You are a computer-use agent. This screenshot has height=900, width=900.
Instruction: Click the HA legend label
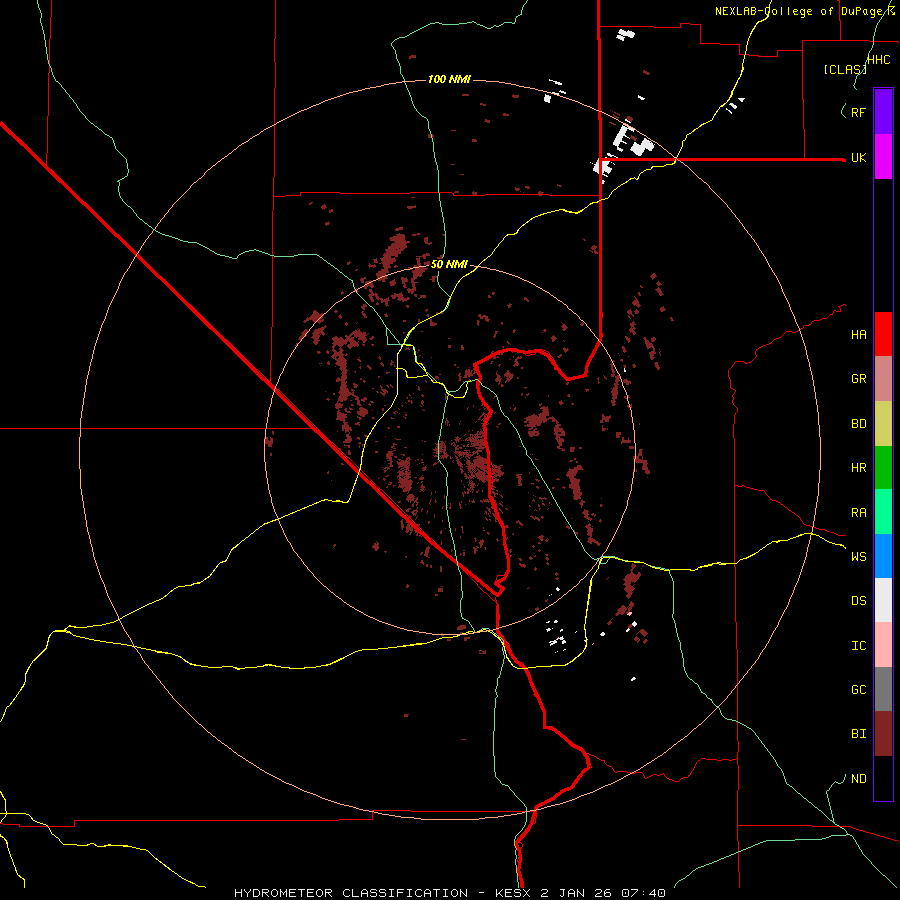click(858, 334)
